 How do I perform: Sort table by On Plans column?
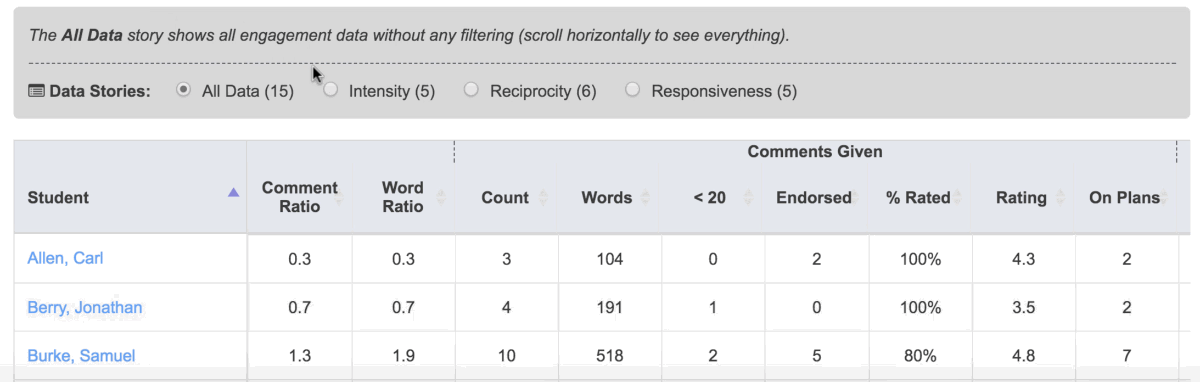1125,198
